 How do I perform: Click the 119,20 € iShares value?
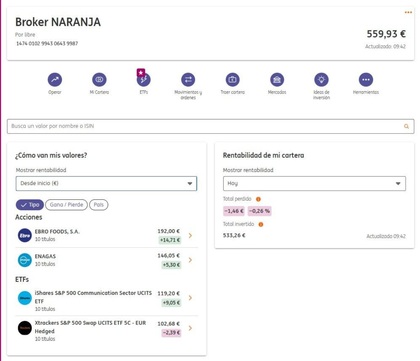169,293
